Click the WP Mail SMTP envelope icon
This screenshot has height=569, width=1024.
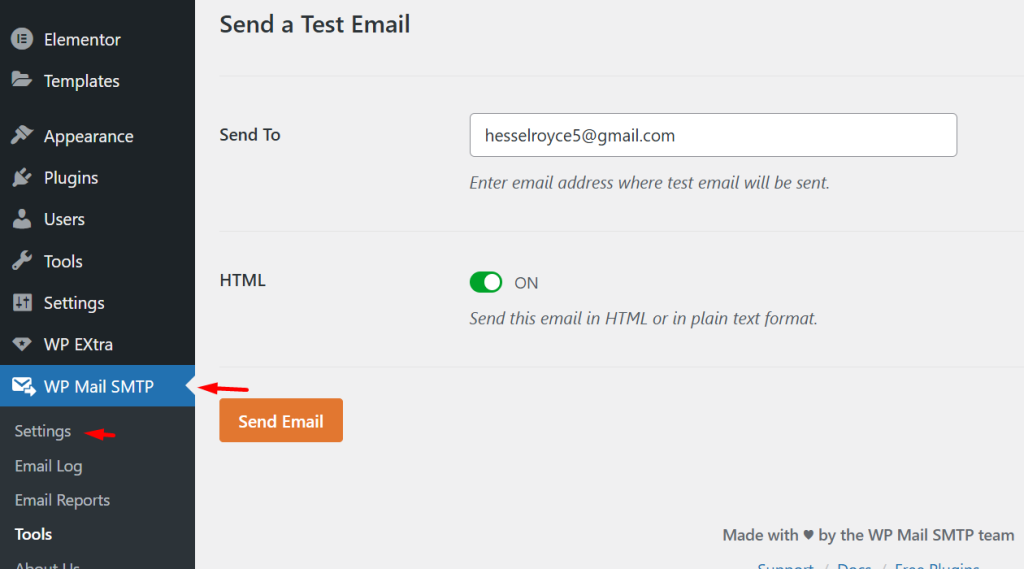point(24,386)
